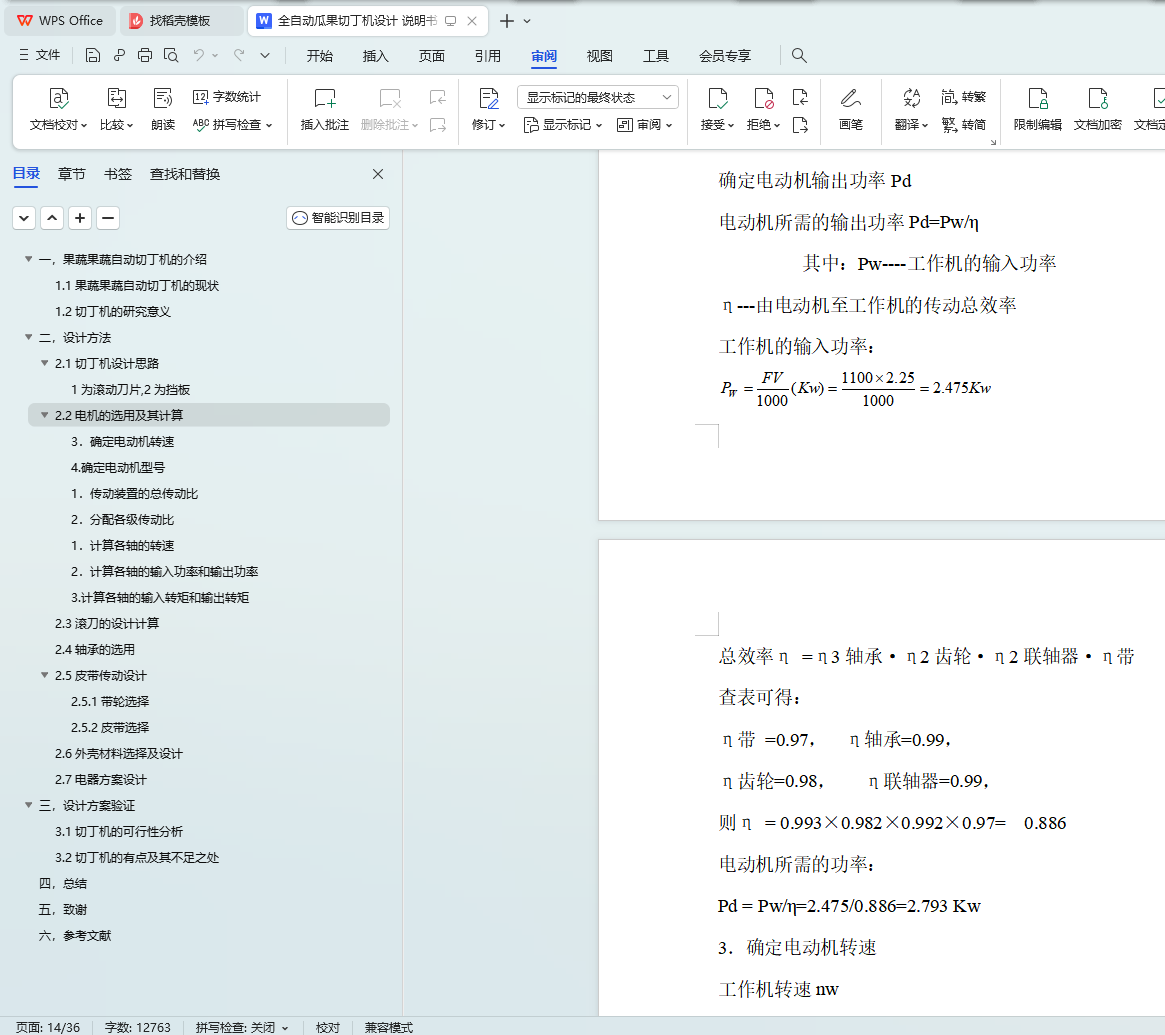Open the search magnifier in menu bar
Image resolution: width=1165 pixels, height=1035 pixels.
799,55
